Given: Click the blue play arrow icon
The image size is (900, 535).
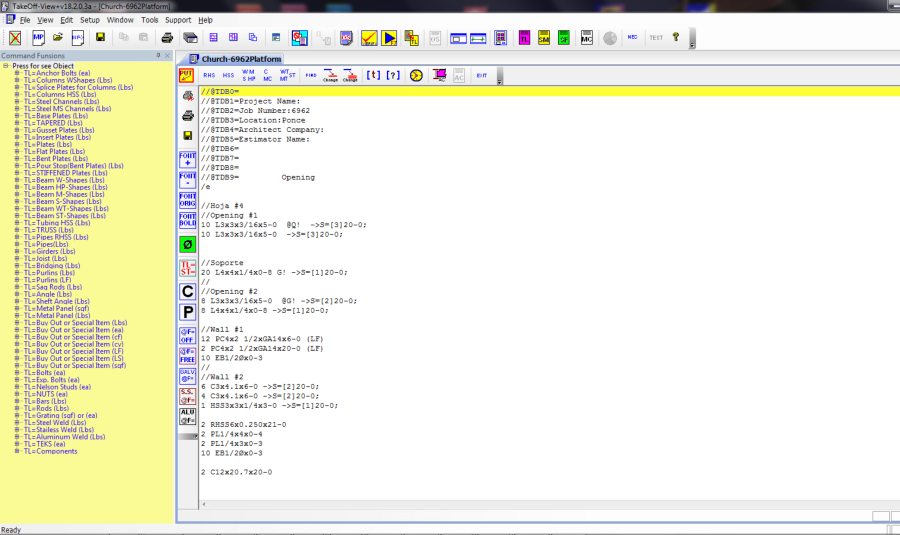Looking at the screenshot, I should 389,38.
